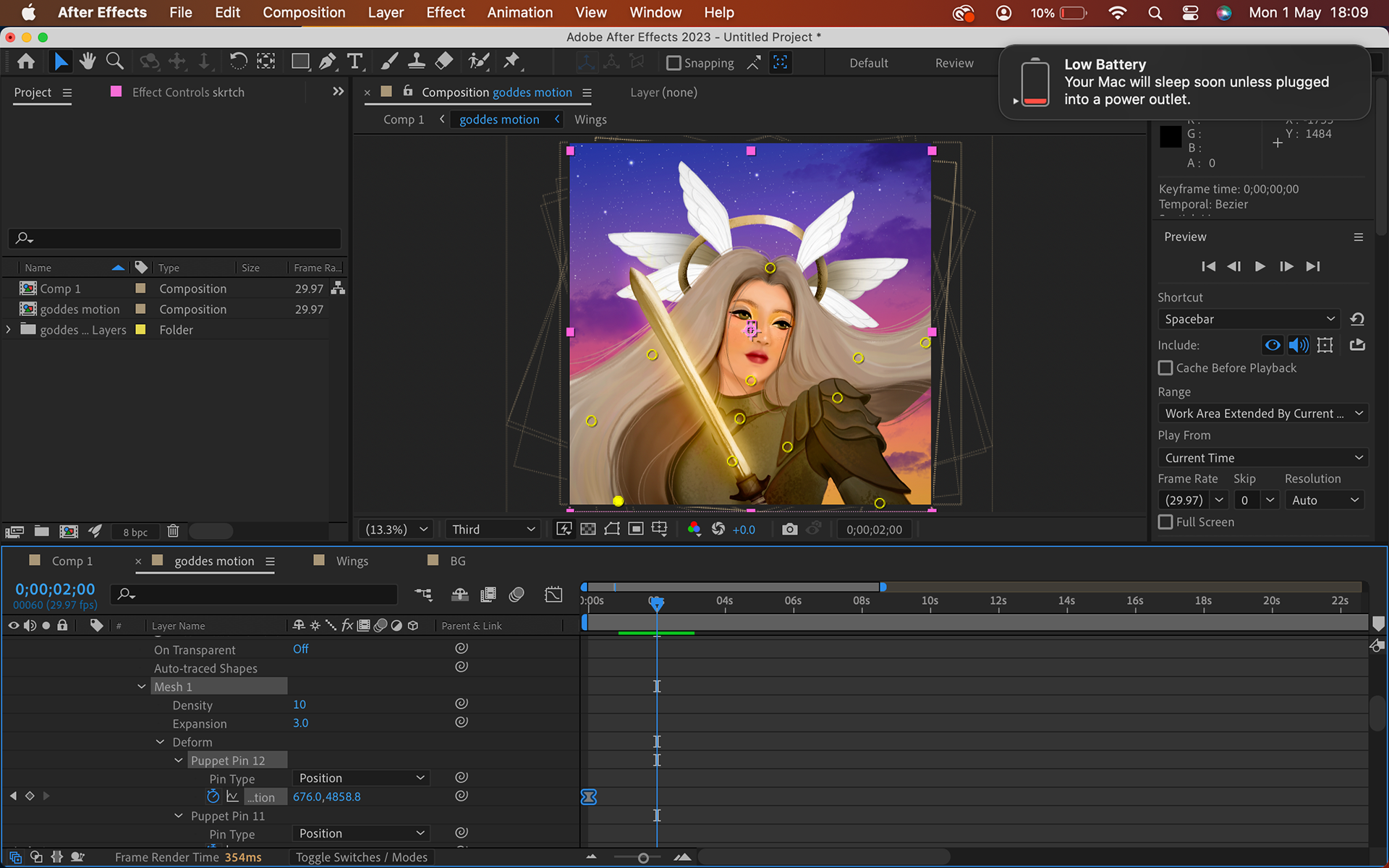Select the Roto Brush tool

tap(479, 62)
